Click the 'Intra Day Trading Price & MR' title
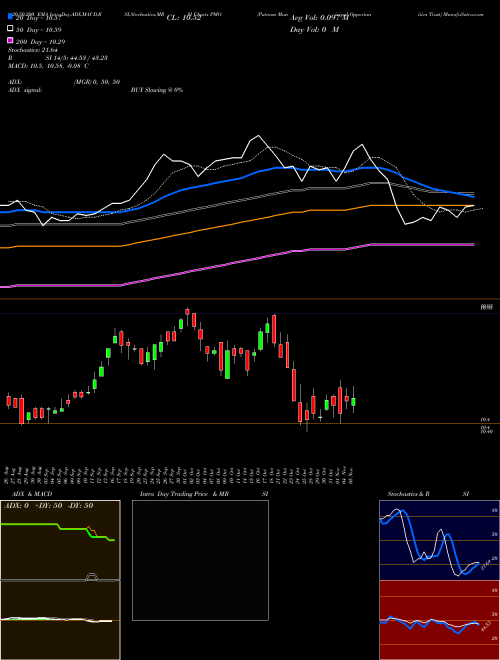 (184, 494)
